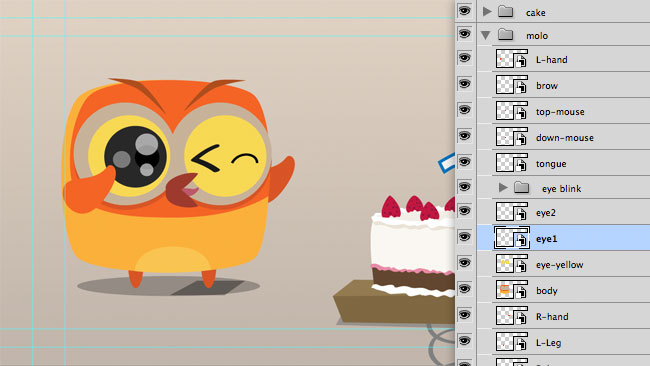Click the tongue layer name
650x366 pixels.
coord(551,164)
